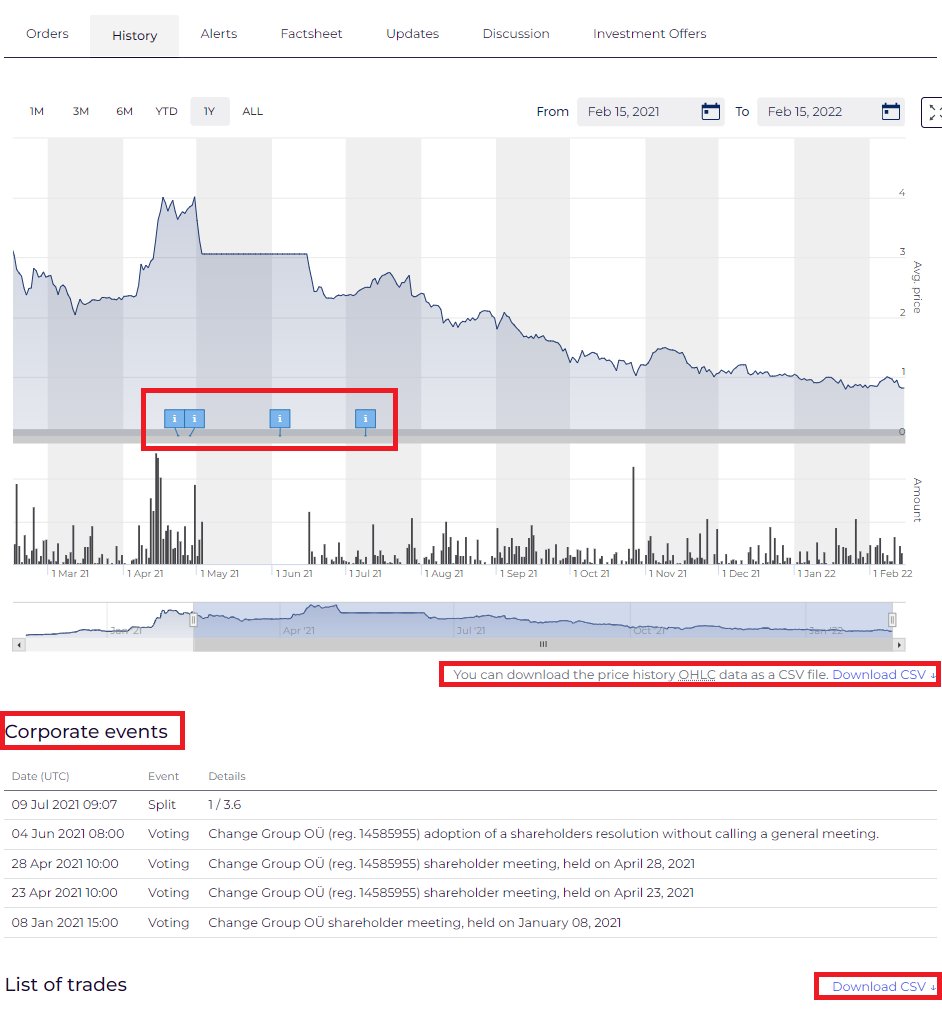Click the 1 / 3.6 split details

click(x=224, y=804)
